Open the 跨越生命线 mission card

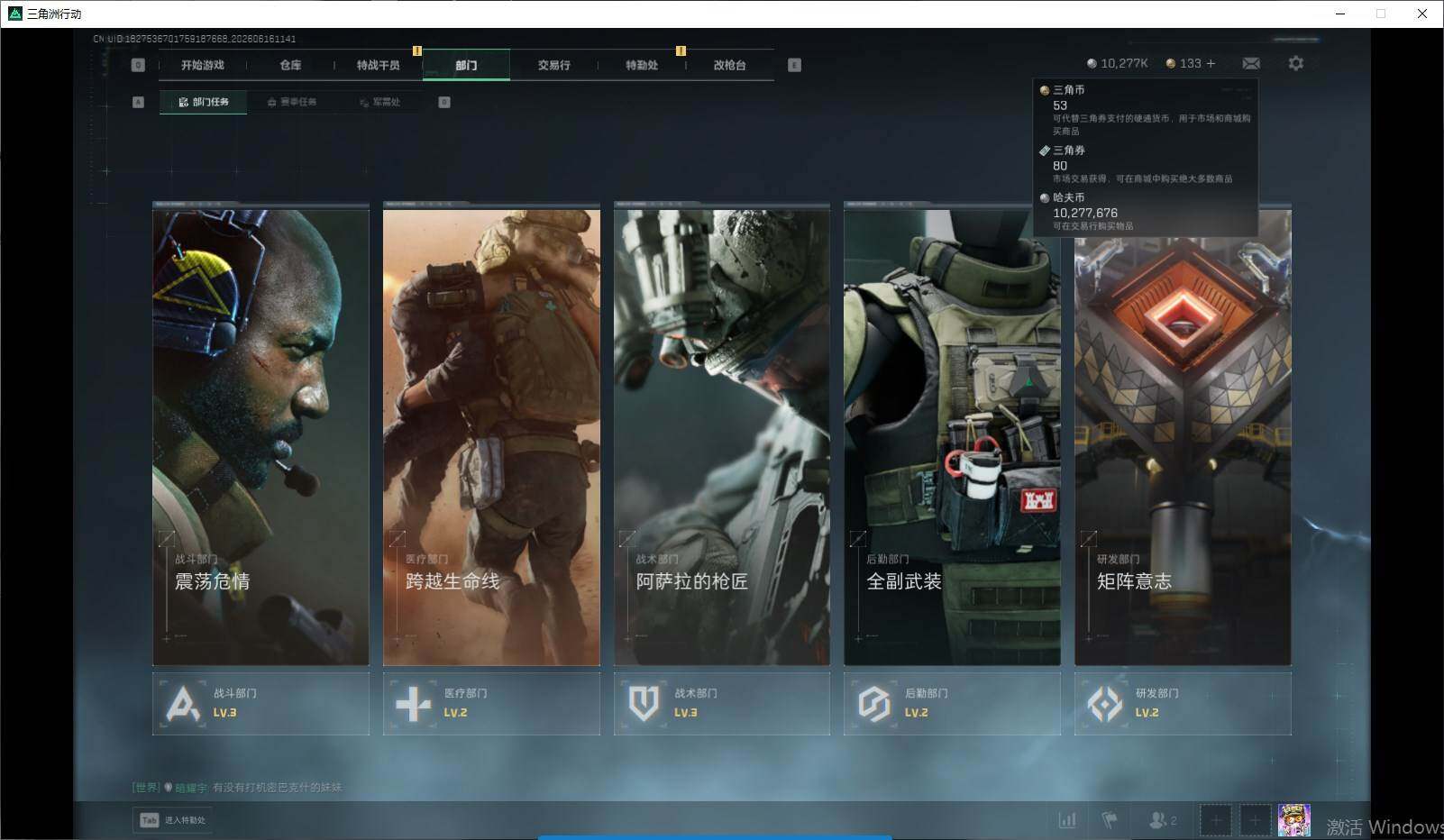pyautogui.click(x=491, y=434)
